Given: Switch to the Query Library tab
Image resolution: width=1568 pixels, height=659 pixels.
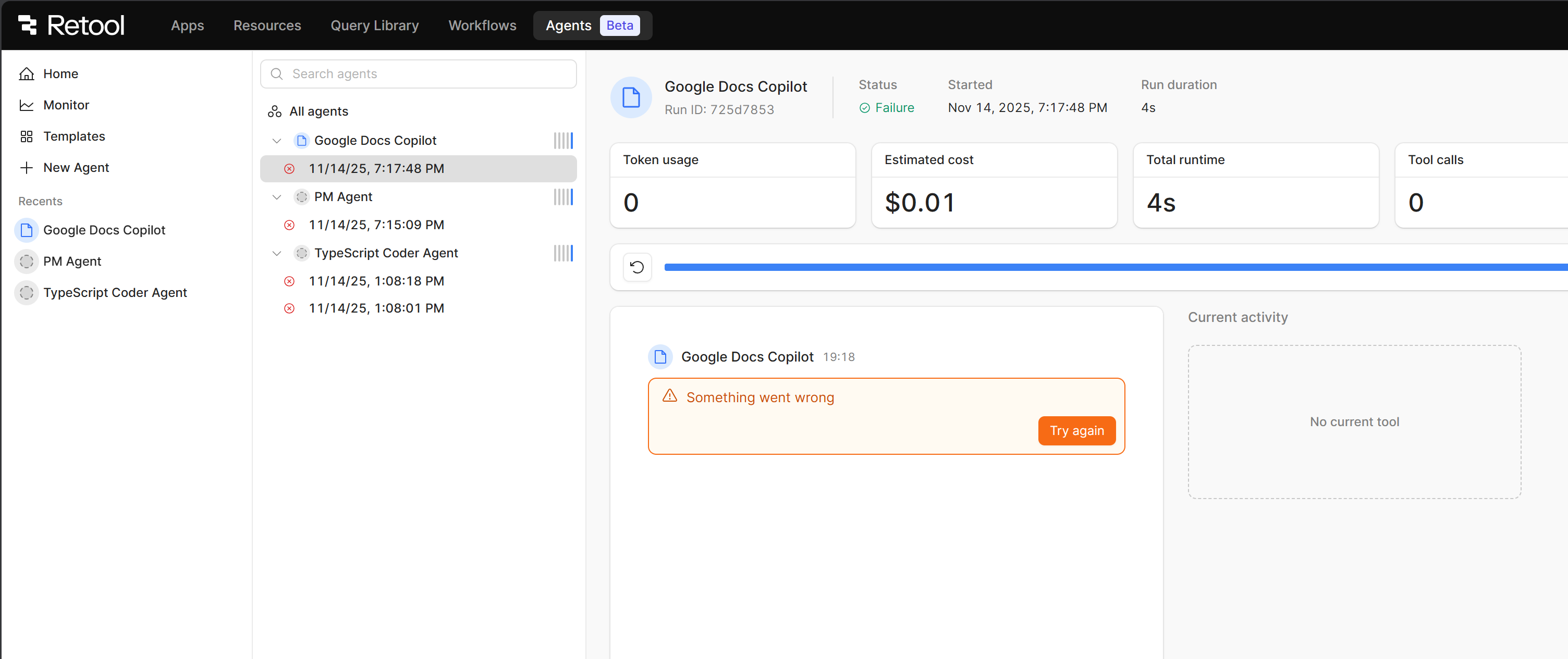Looking at the screenshot, I should pyautogui.click(x=374, y=26).
